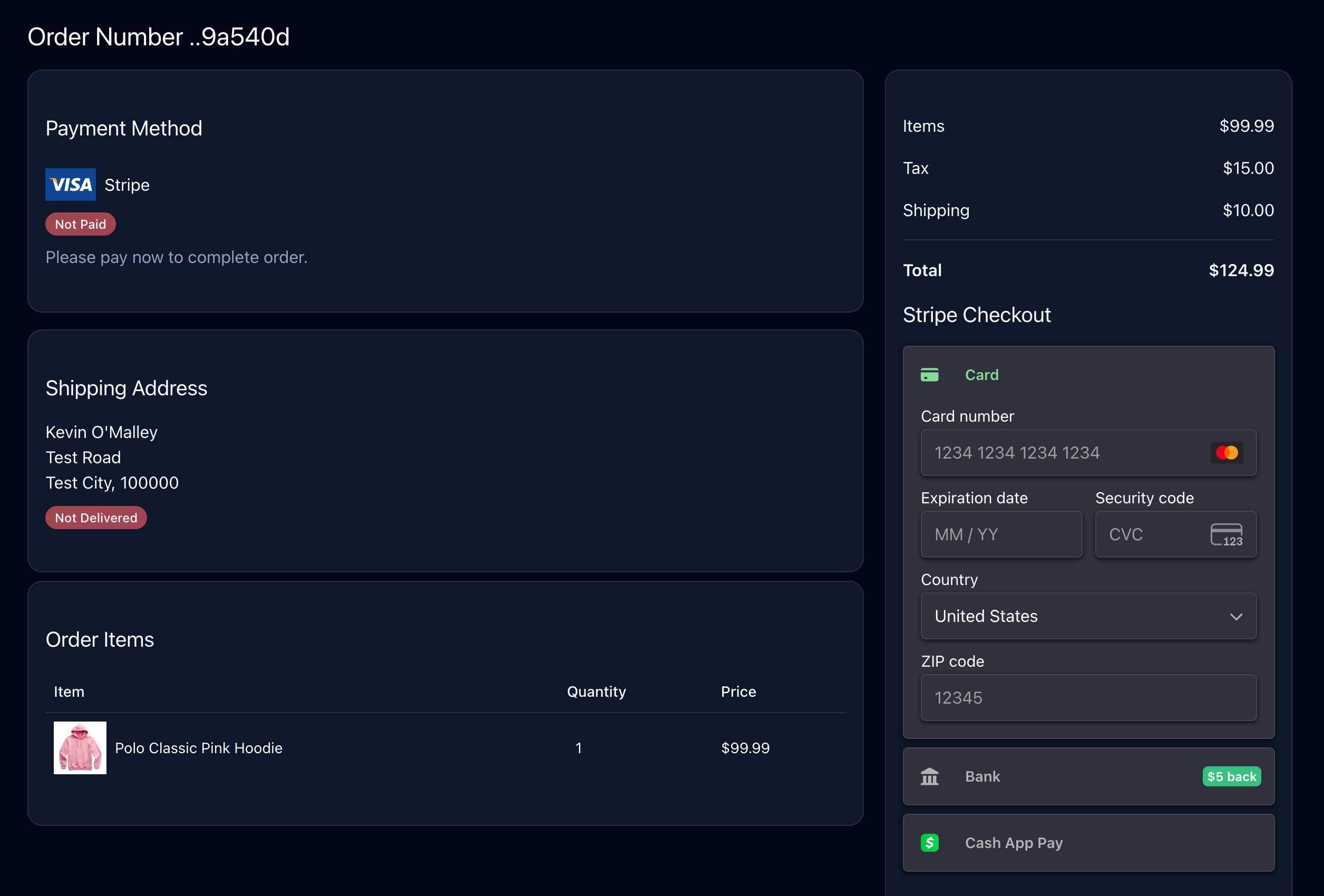Click the Security code CVC field
Viewport: 1324px width, 896px height.
(1151, 535)
